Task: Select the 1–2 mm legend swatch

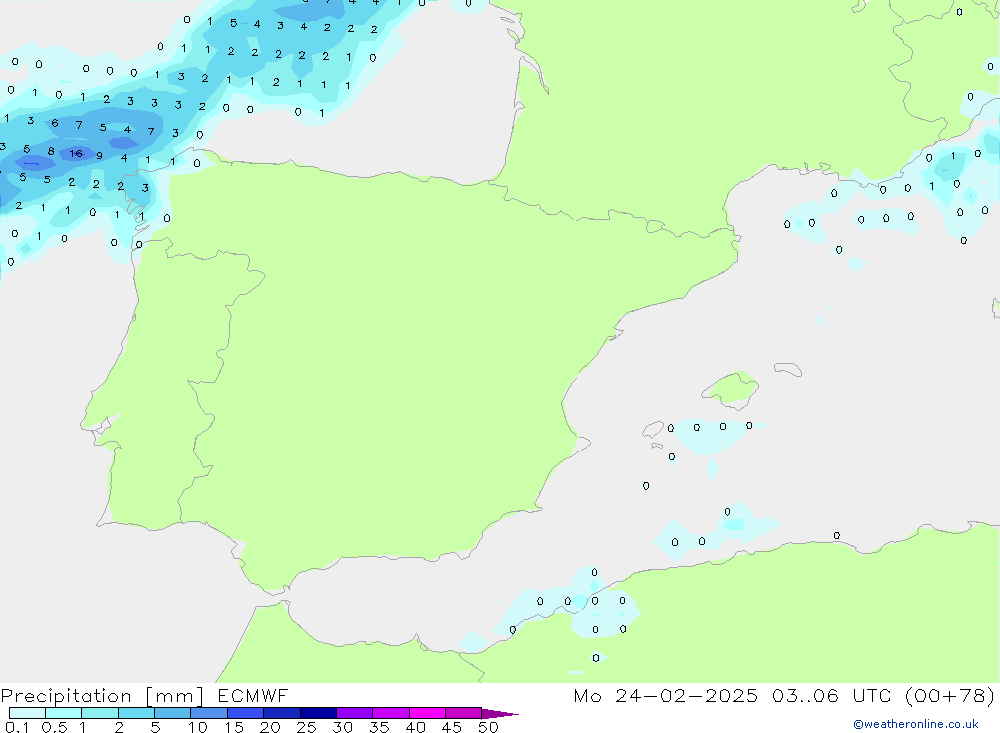Action: (100, 713)
